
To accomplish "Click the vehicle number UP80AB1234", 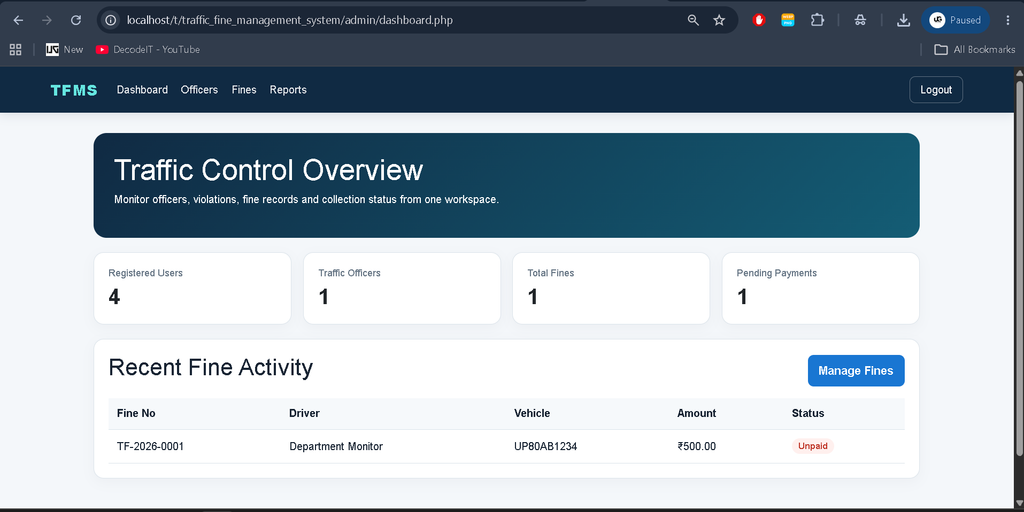I will [545, 447].
